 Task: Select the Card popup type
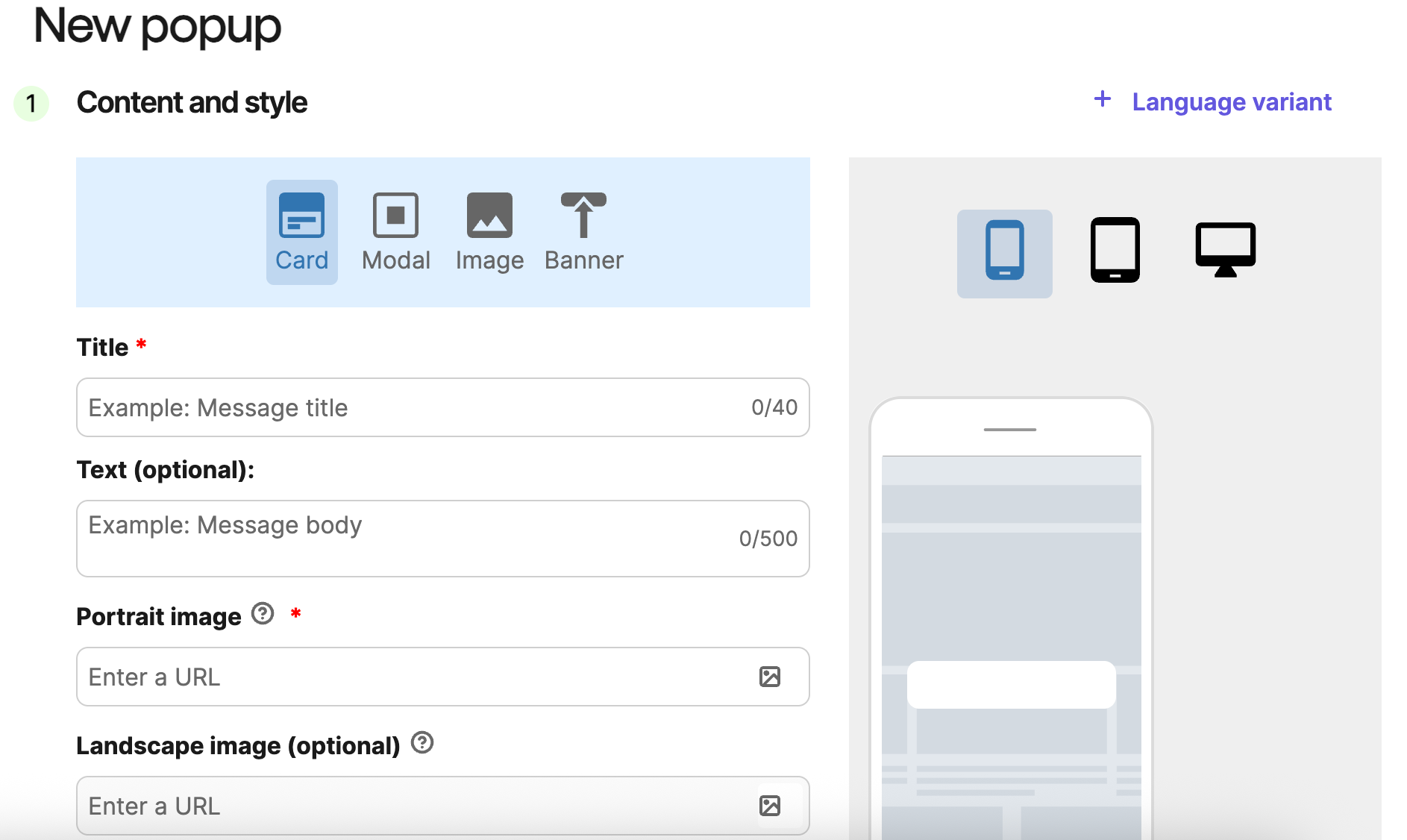301,231
